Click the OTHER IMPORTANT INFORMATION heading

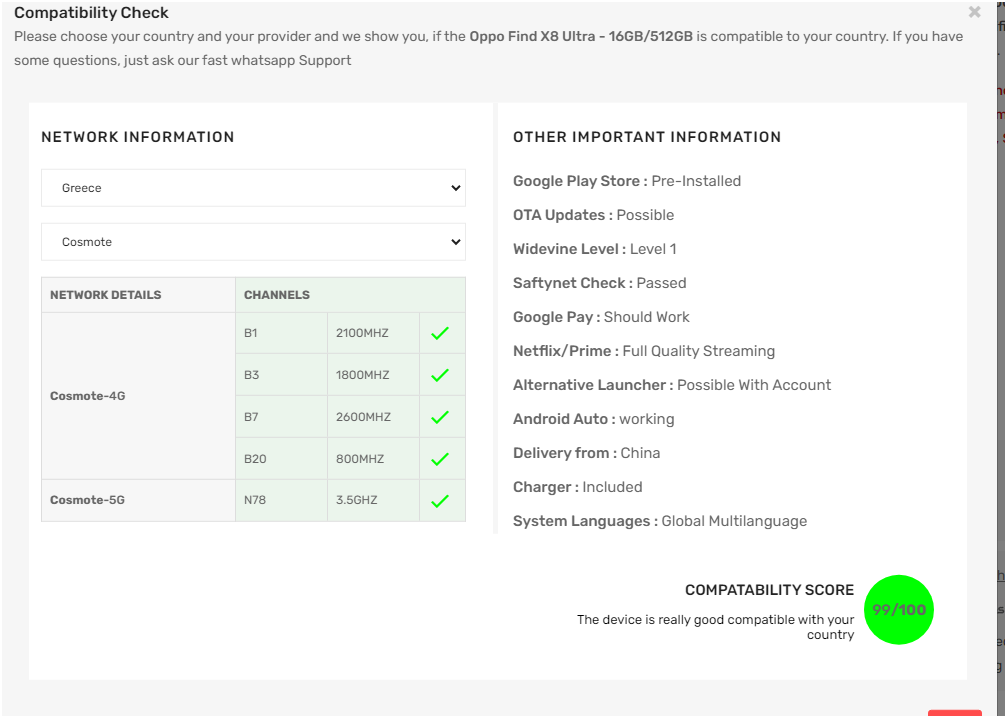647,137
